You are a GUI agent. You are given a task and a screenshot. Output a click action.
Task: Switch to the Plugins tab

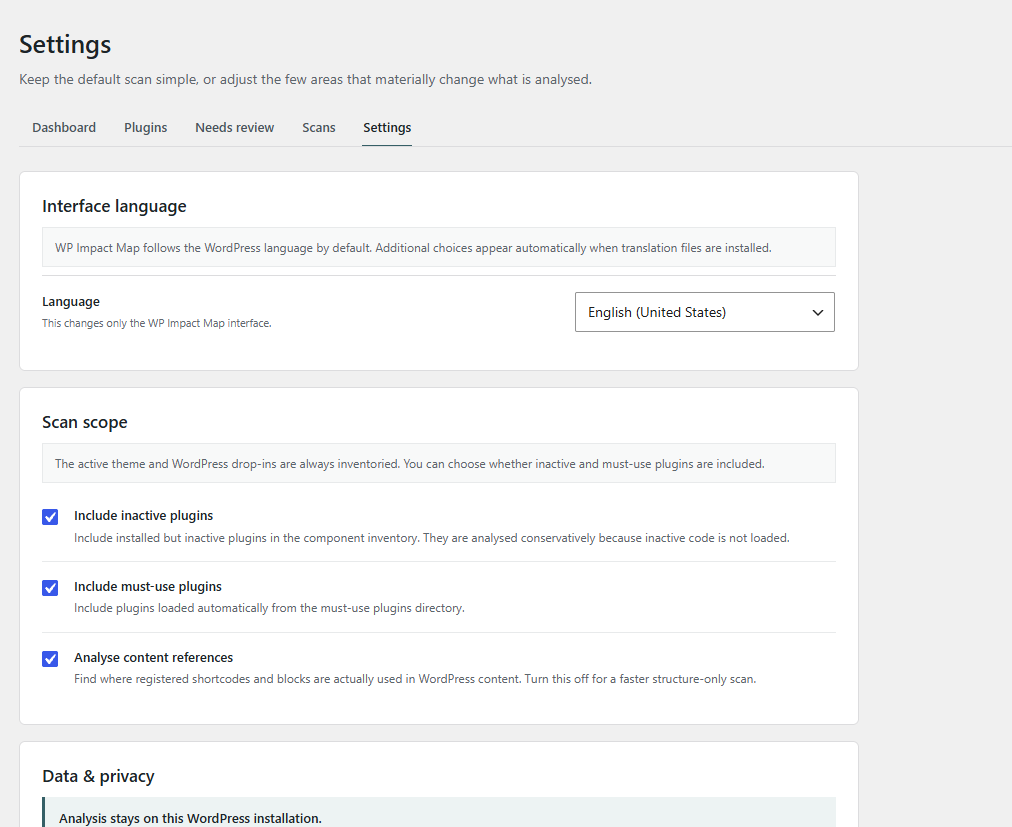click(x=145, y=128)
